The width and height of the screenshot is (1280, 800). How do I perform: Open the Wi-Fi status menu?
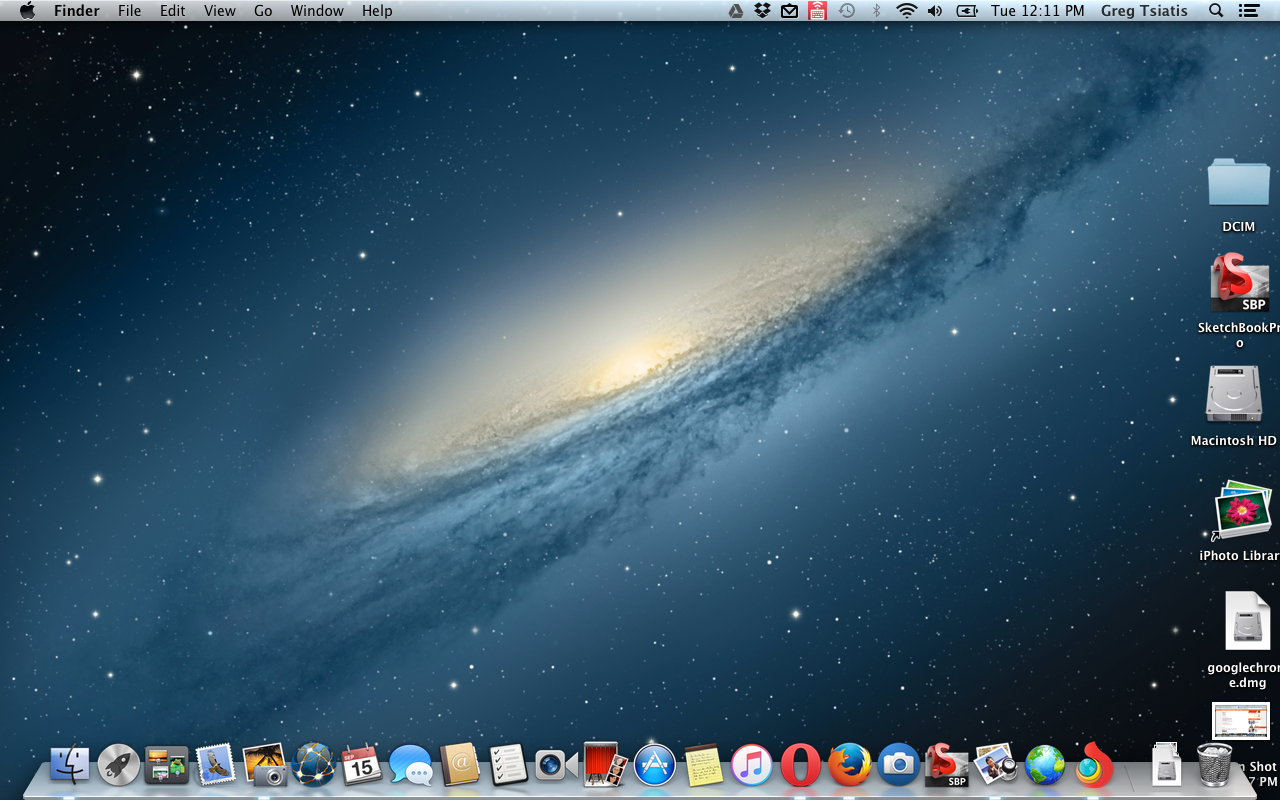pyautogui.click(x=906, y=11)
